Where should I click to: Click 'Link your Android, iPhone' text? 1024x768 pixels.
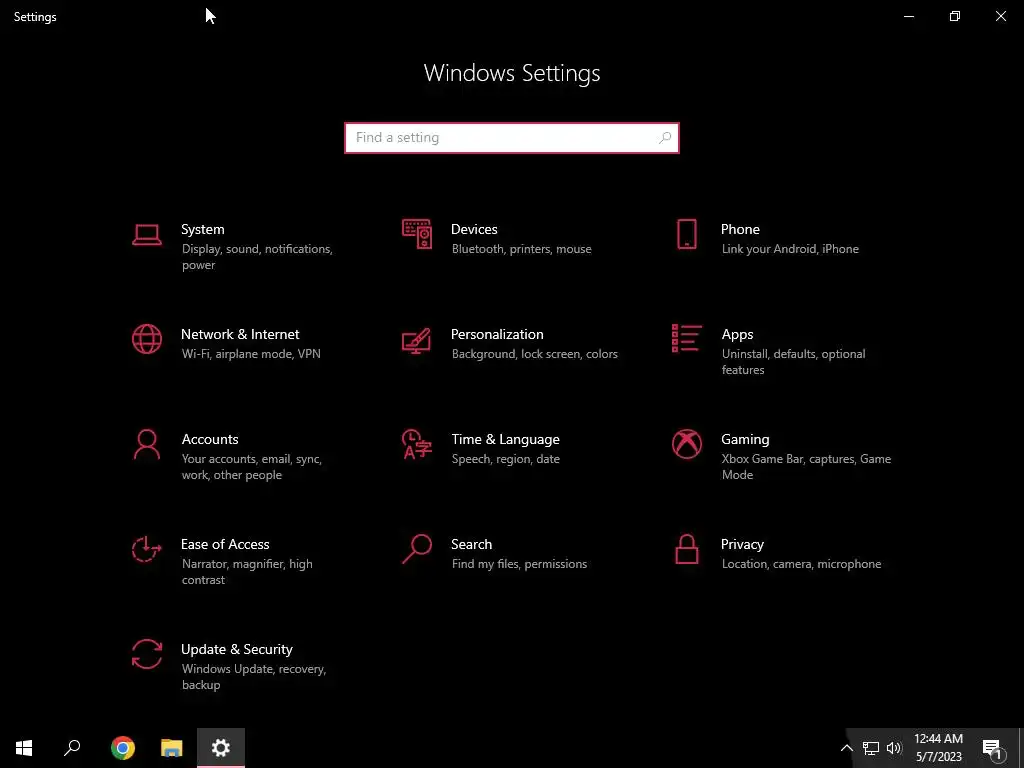pyautogui.click(x=790, y=249)
